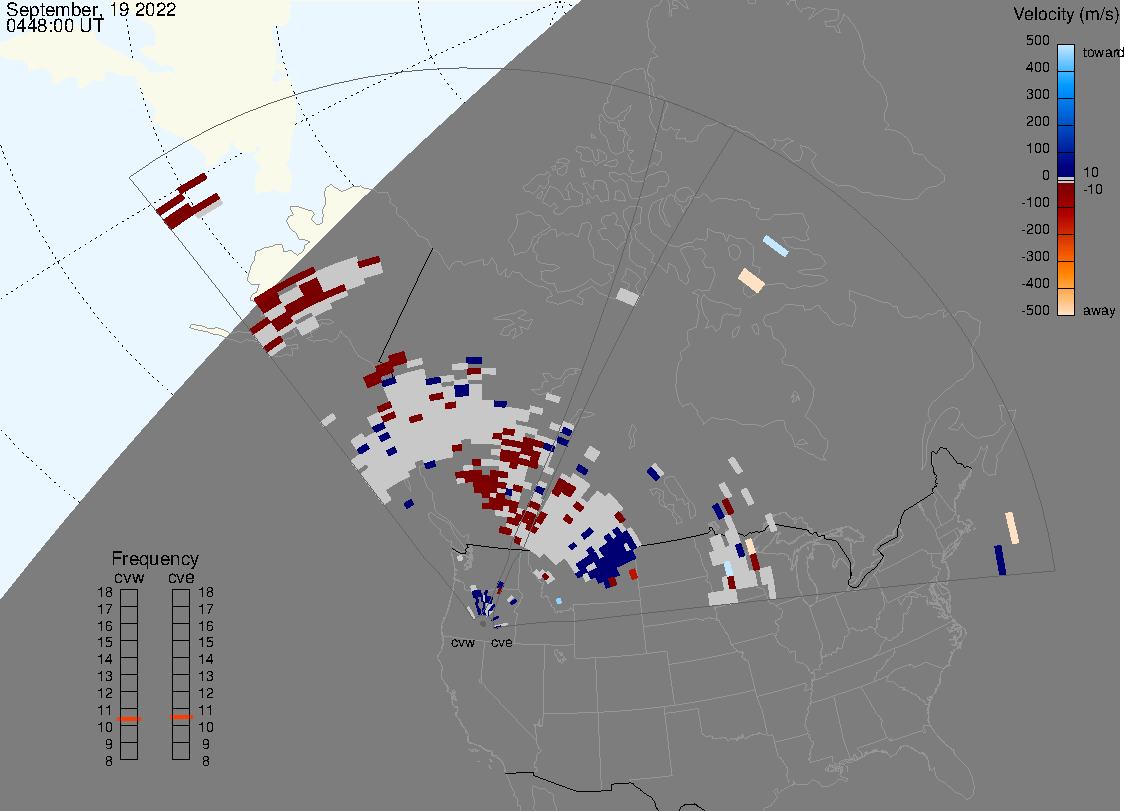Click the 18 label right of the cve frequency bar
The image size is (1124, 811).
coord(206,592)
